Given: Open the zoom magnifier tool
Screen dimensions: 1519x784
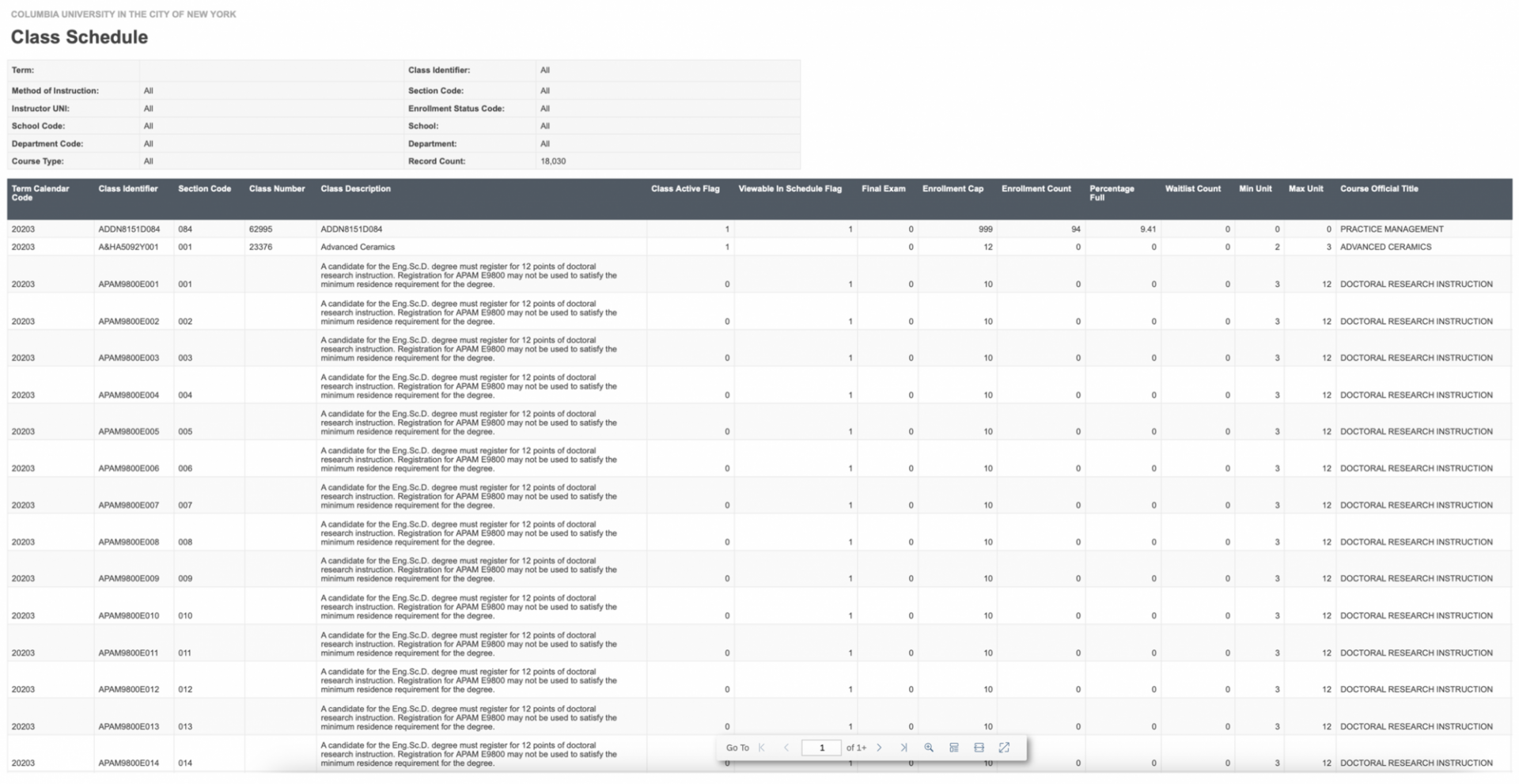Looking at the screenshot, I should pyautogui.click(x=929, y=748).
